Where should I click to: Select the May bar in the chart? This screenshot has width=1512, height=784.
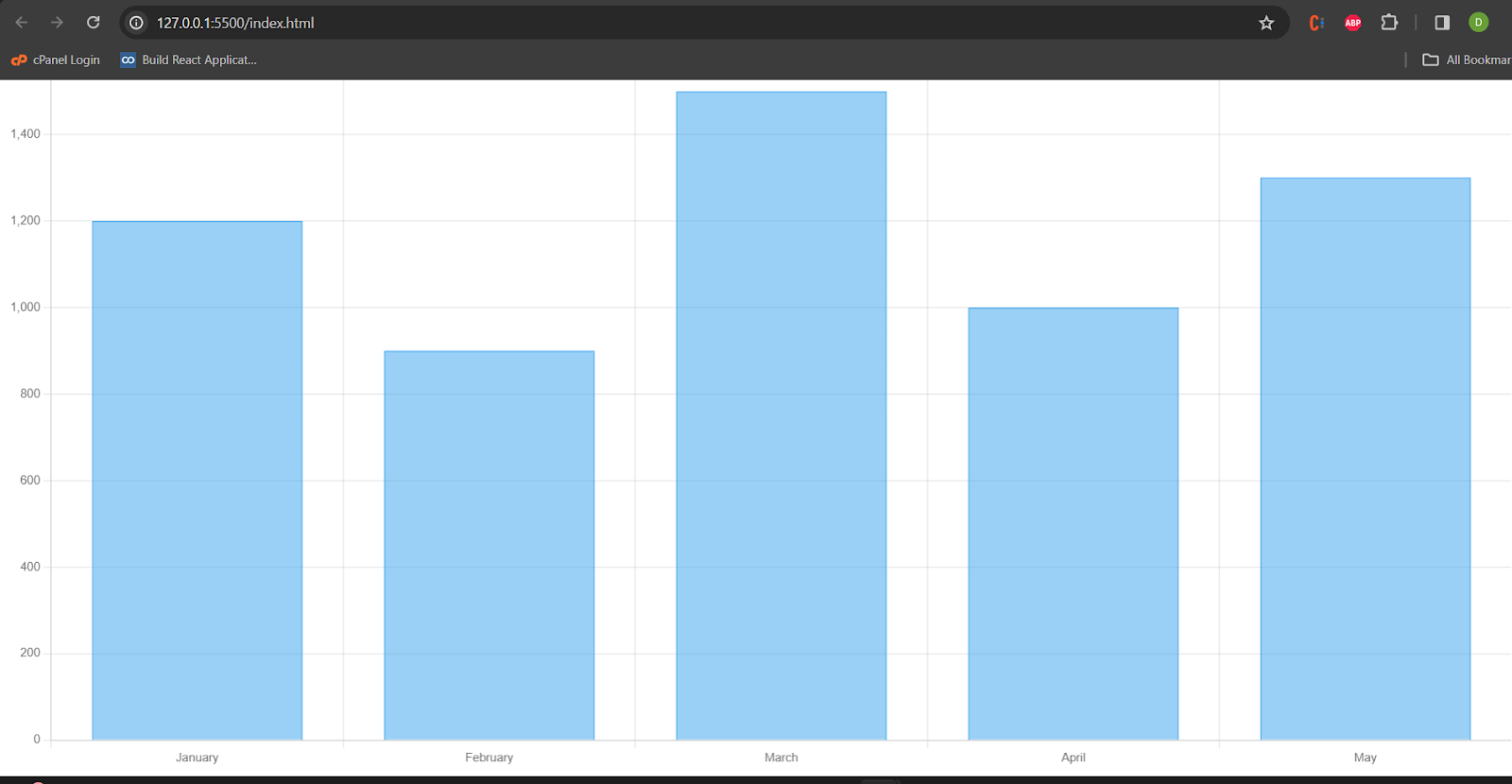[x=1365, y=458]
